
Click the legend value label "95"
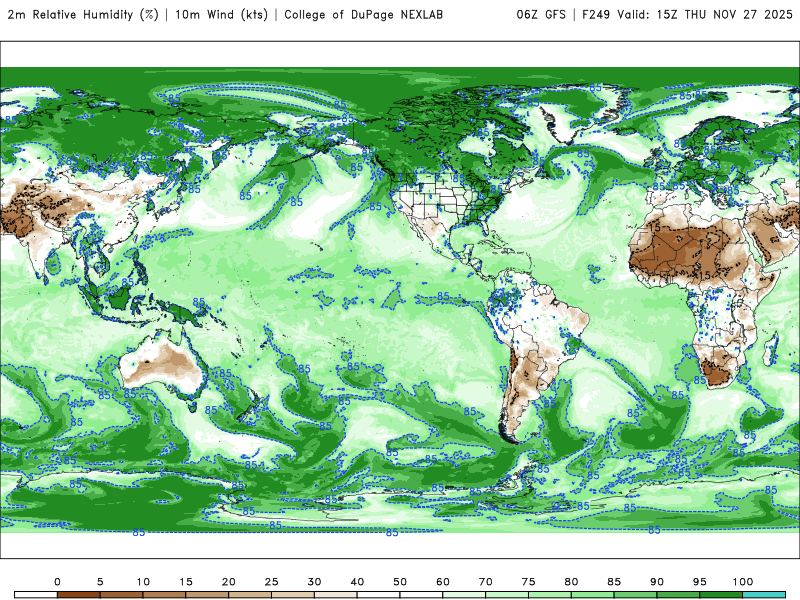tap(700, 582)
